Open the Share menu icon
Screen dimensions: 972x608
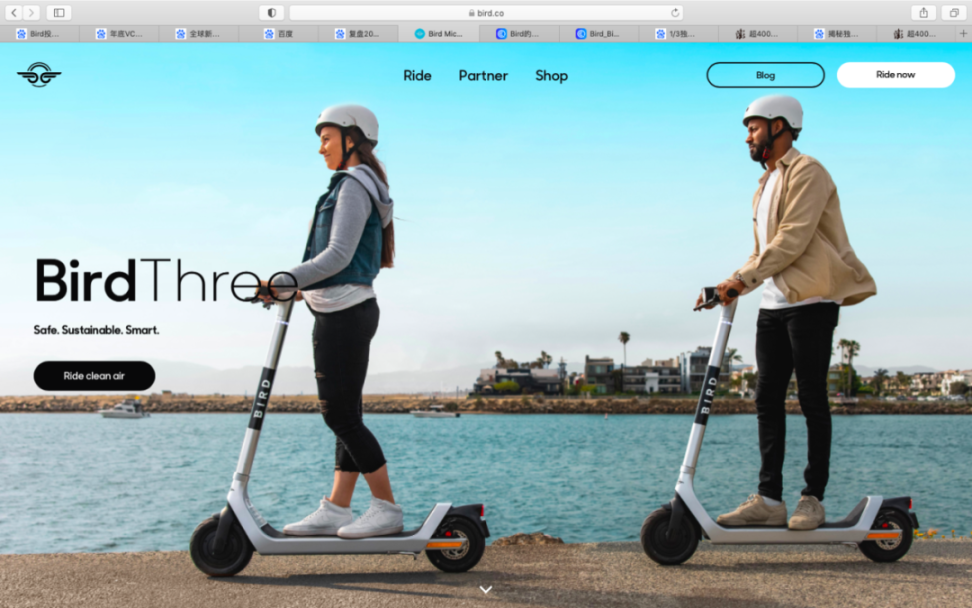pos(923,13)
